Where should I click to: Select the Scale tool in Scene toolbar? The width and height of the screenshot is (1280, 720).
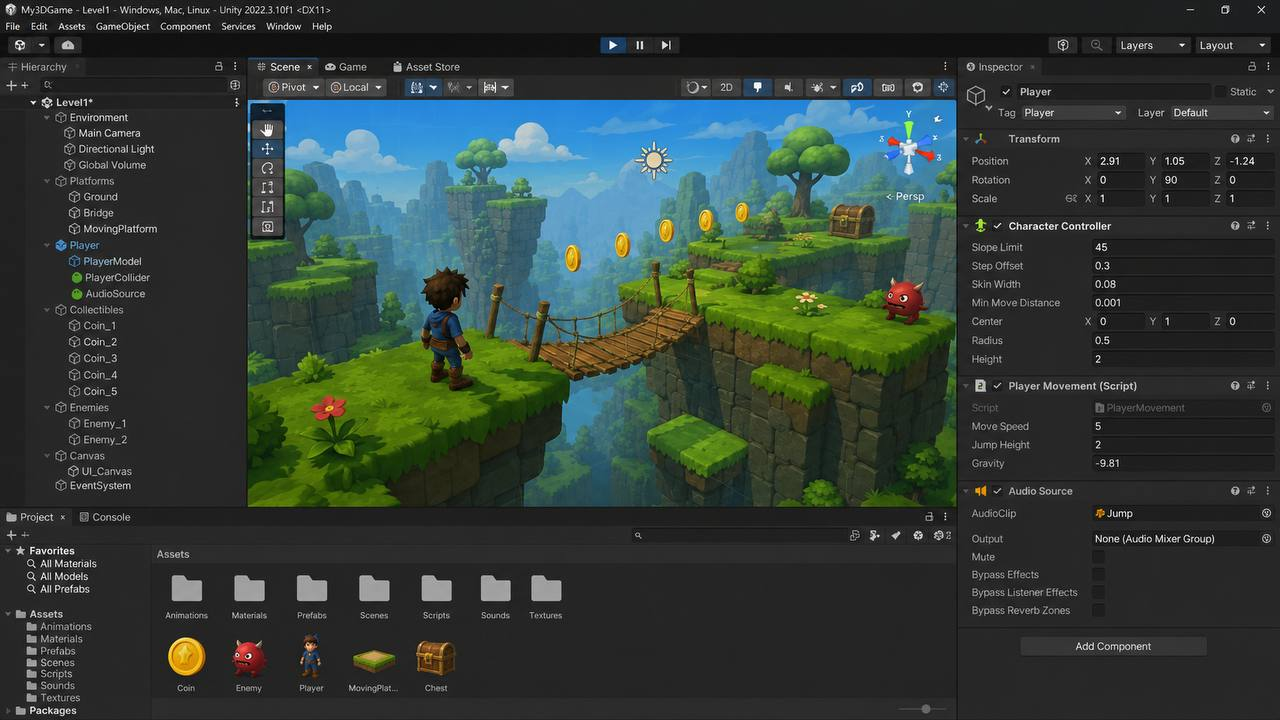click(x=267, y=187)
